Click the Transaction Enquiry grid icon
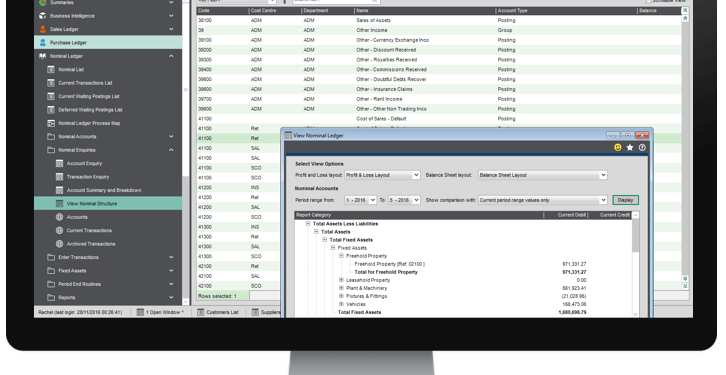 click(59, 177)
